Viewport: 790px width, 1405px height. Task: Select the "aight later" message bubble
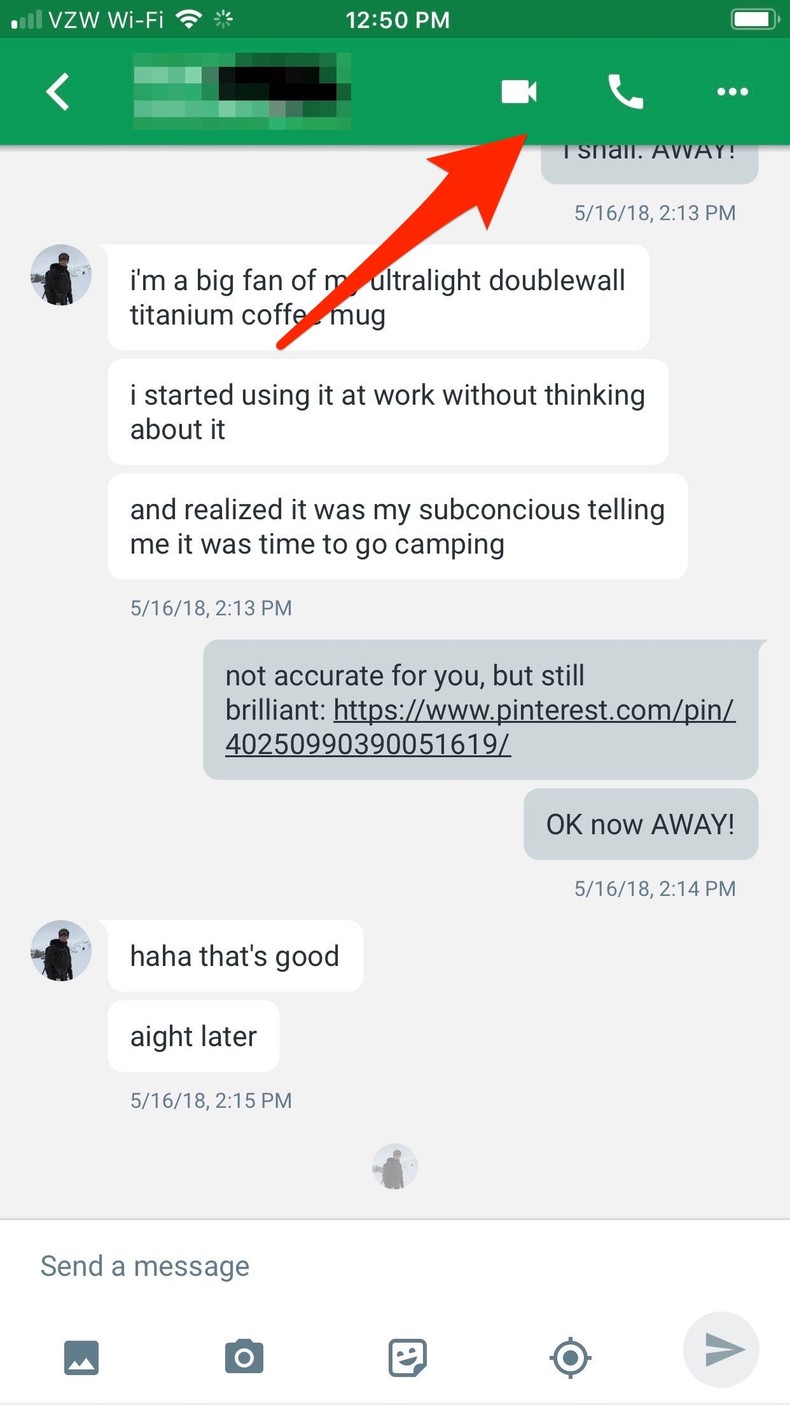(193, 1036)
